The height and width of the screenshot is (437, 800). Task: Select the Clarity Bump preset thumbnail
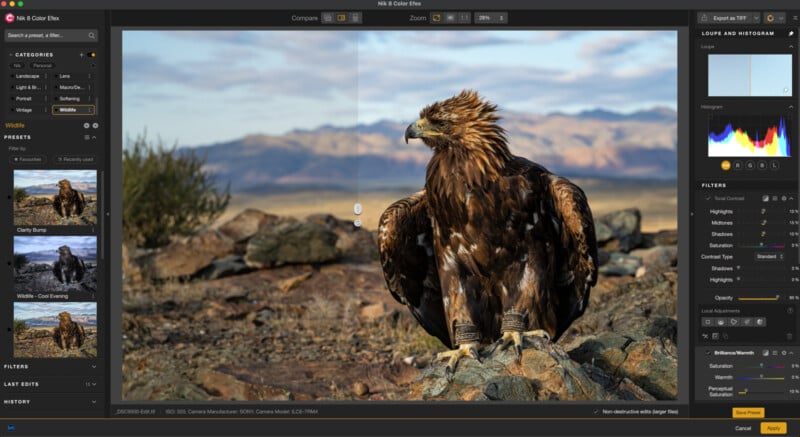pos(55,196)
